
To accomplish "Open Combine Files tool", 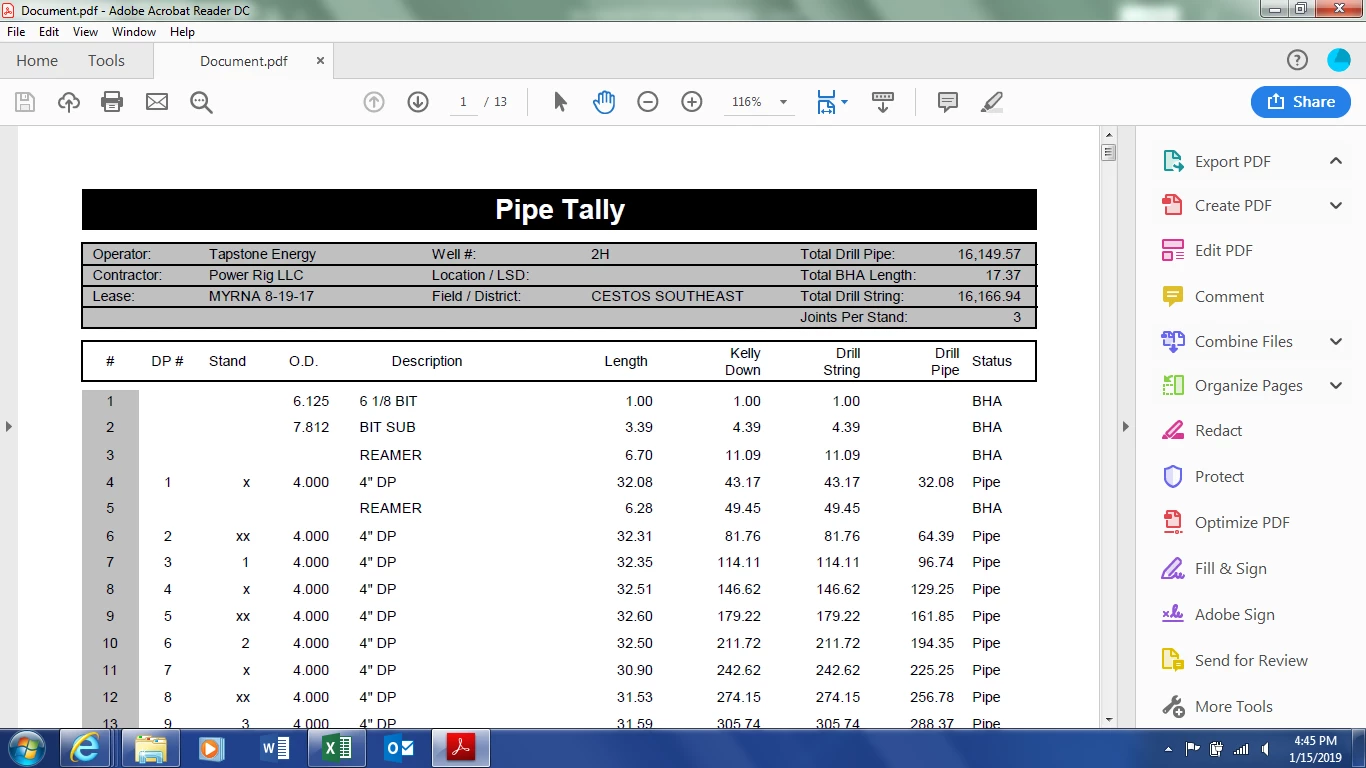I will tap(1243, 342).
